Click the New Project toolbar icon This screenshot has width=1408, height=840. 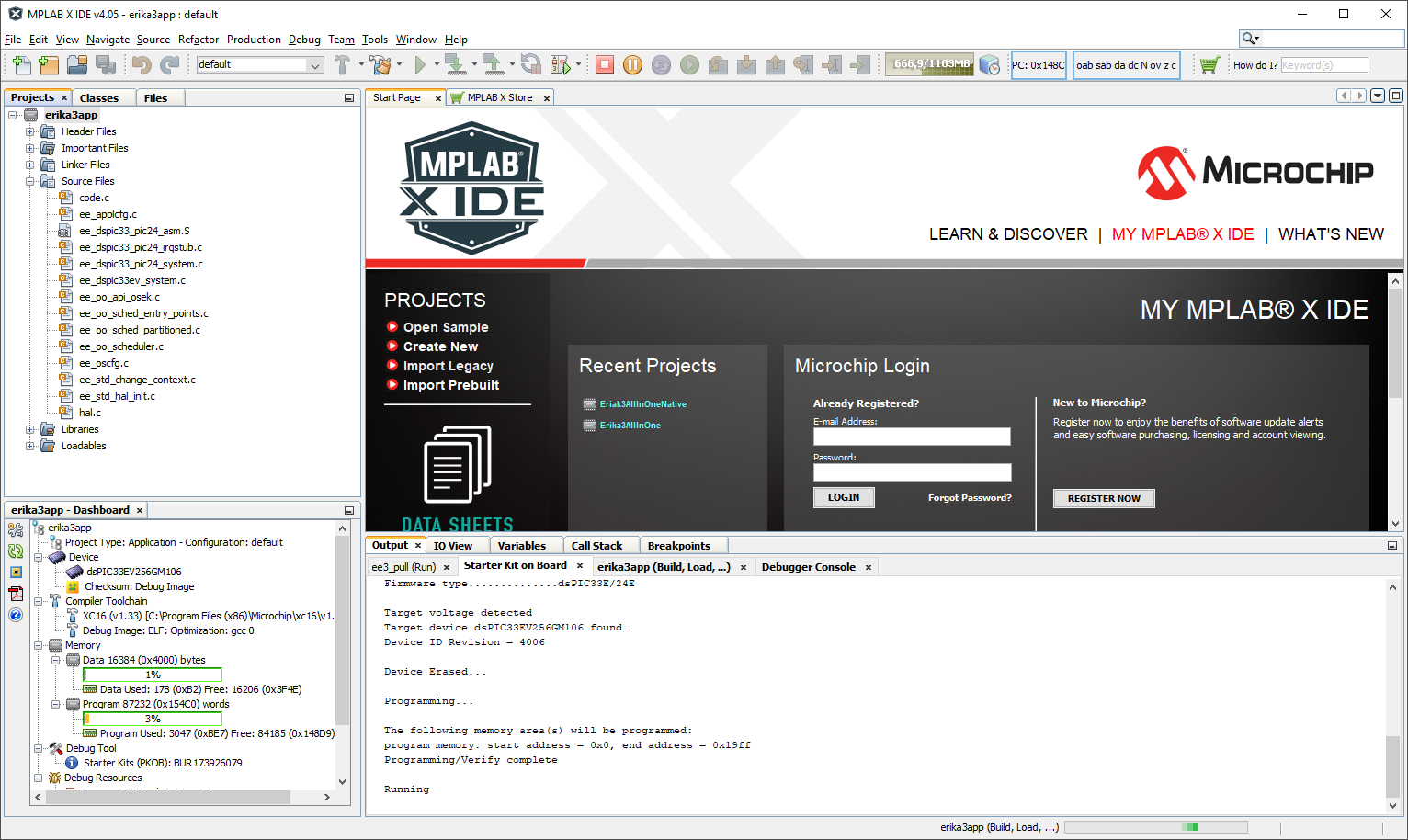(50, 64)
